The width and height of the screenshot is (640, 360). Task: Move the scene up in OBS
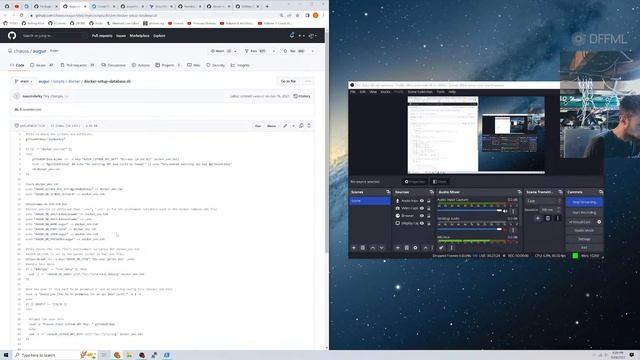[373, 248]
